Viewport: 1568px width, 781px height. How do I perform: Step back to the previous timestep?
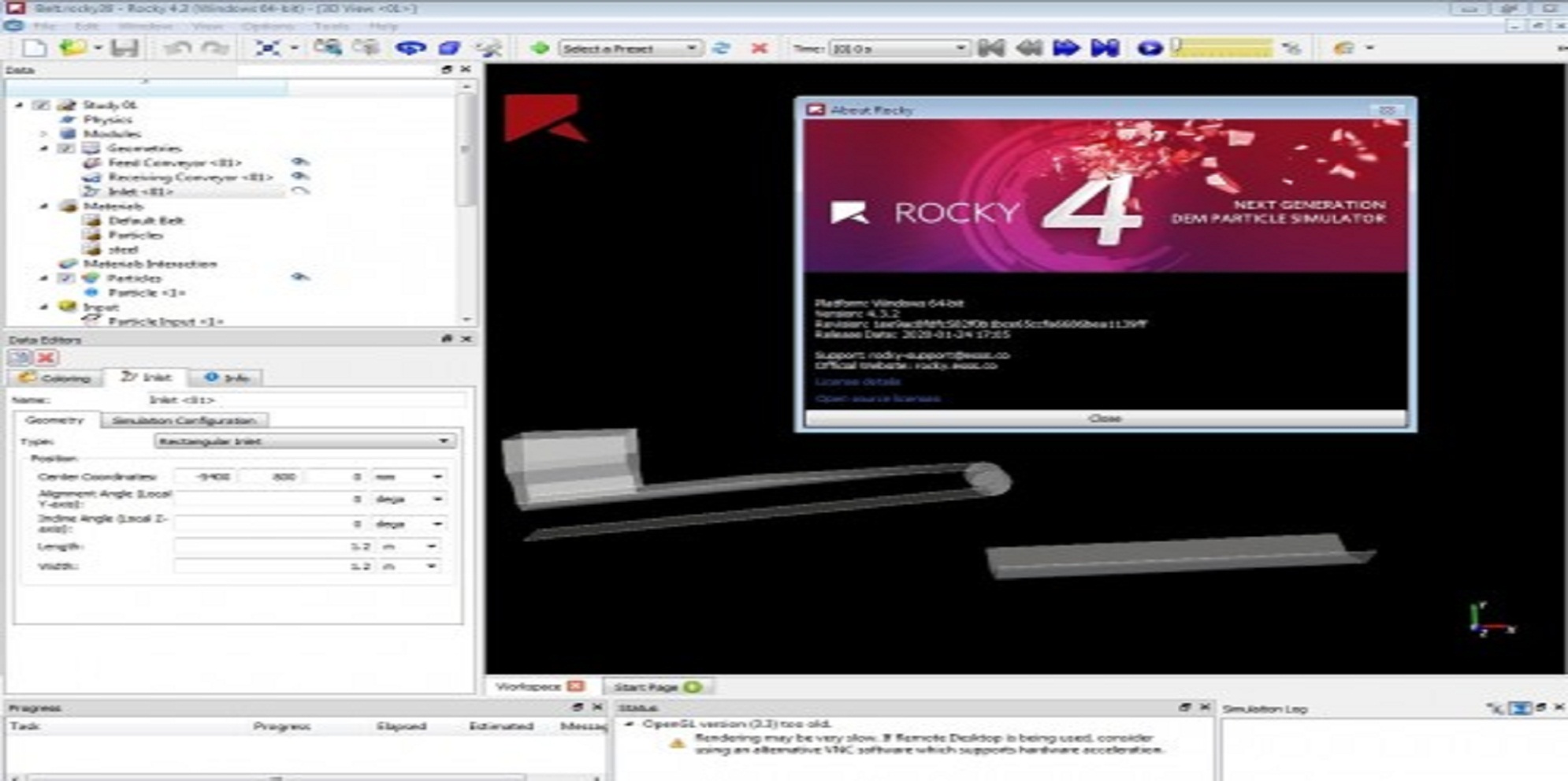1029,48
